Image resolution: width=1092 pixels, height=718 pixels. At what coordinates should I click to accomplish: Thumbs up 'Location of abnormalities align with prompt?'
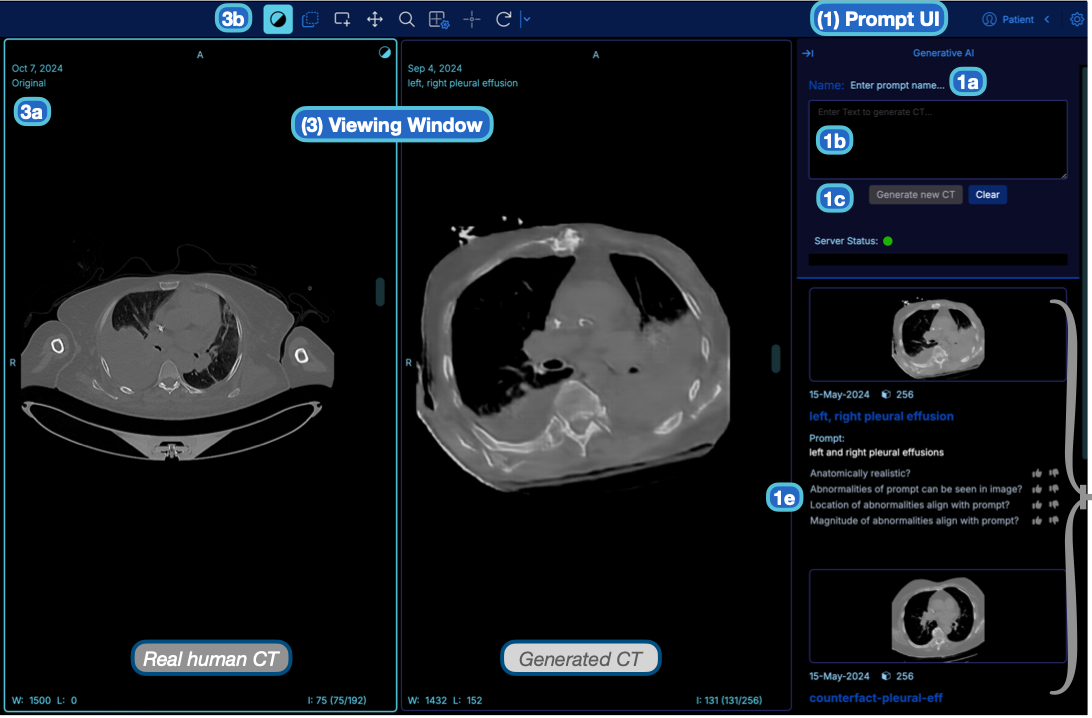[1037, 505]
